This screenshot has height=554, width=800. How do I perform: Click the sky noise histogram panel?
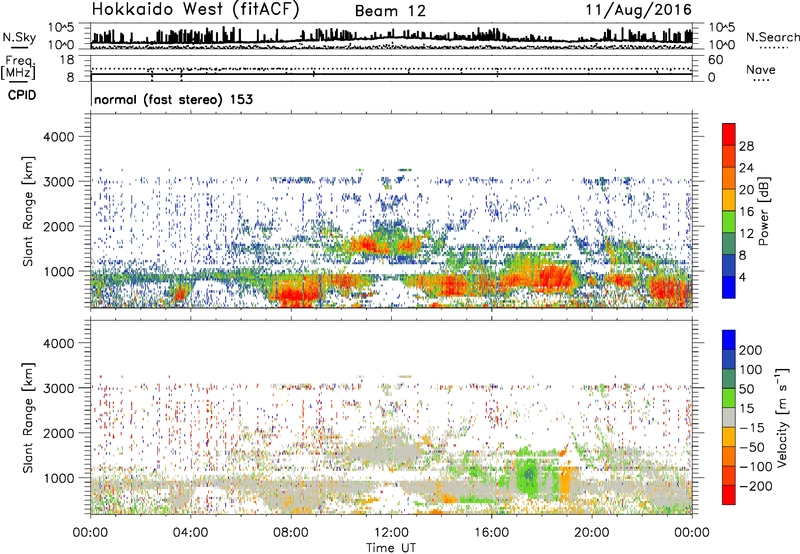coord(391,36)
